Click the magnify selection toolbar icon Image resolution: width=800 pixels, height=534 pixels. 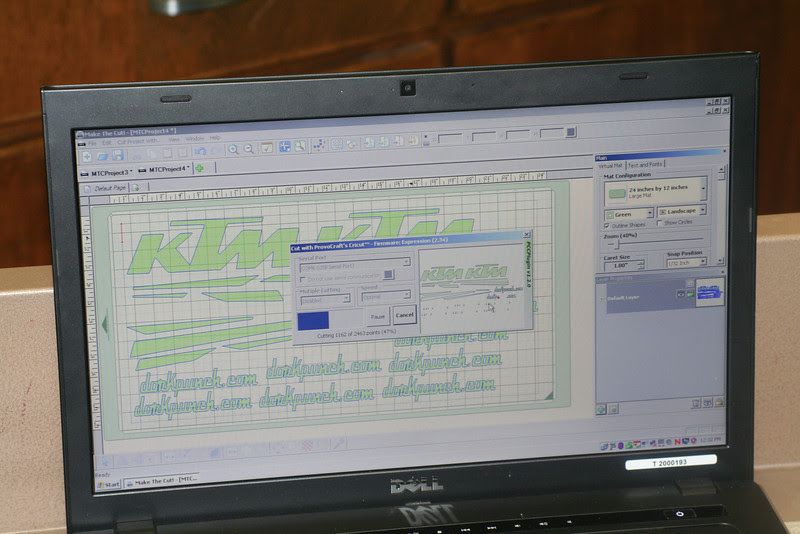pos(300,146)
